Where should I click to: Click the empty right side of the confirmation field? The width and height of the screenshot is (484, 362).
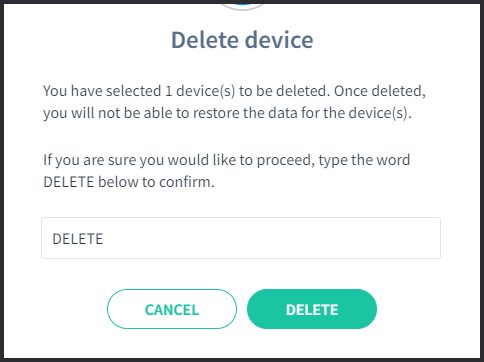pyautogui.click(x=300, y=238)
